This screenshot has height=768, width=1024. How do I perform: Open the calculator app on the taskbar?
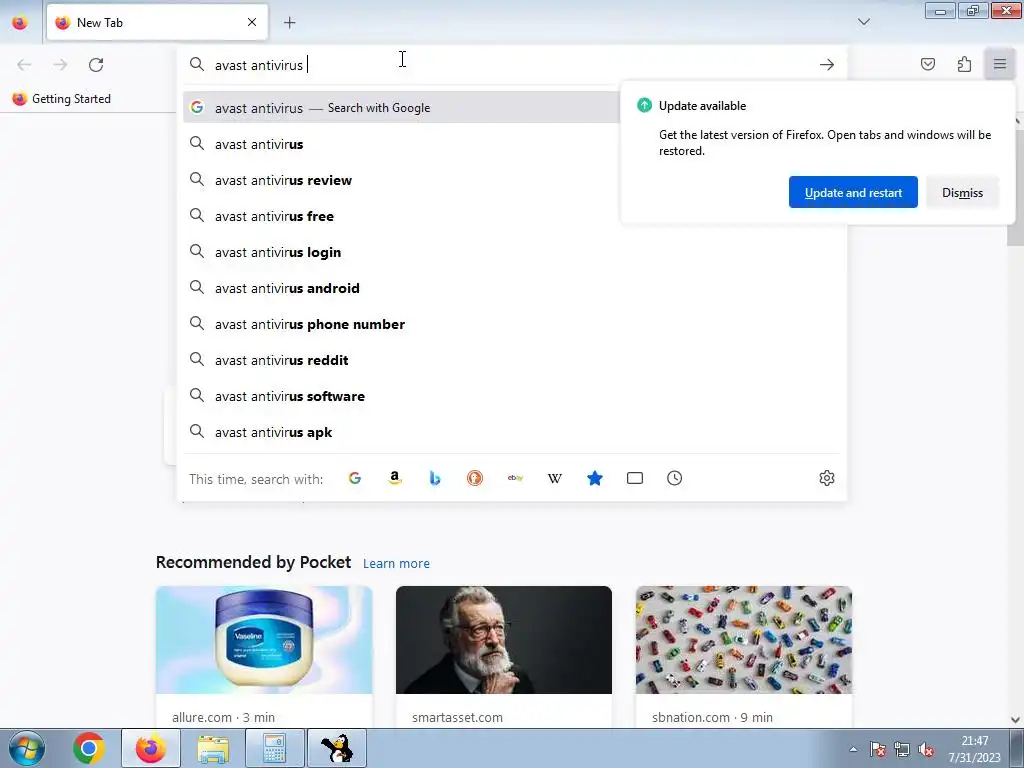[274, 748]
